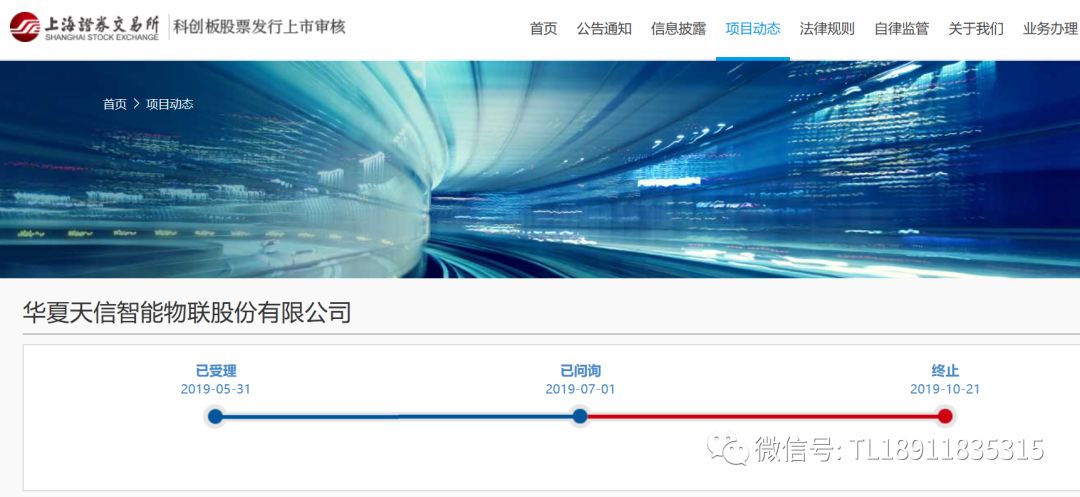Open 法律规则 navigation item
Viewport: 1080px width, 497px height.
click(x=827, y=29)
